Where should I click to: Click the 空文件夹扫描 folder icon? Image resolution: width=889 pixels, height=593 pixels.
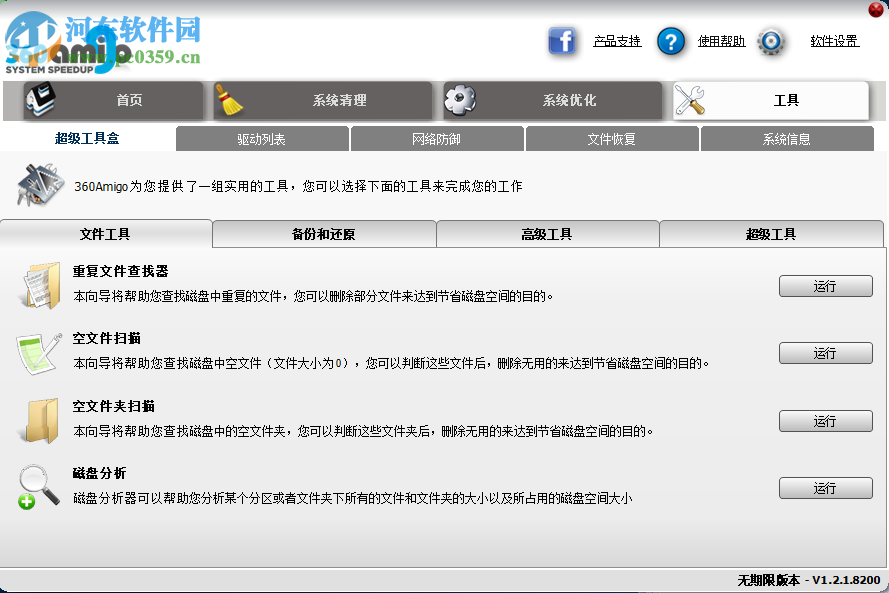[42, 421]
